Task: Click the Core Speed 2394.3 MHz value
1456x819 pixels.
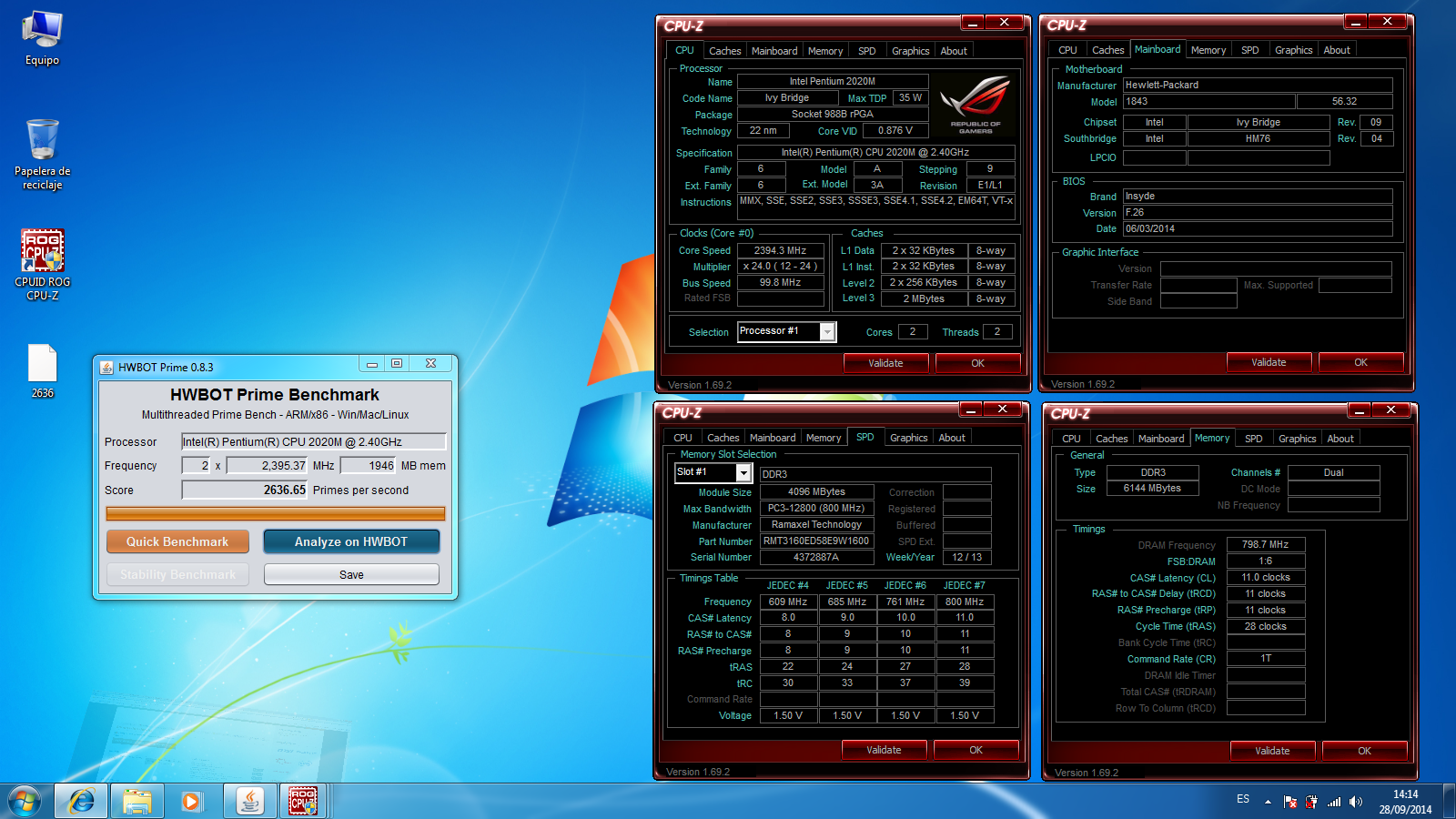Action: [x=781, y=250]
